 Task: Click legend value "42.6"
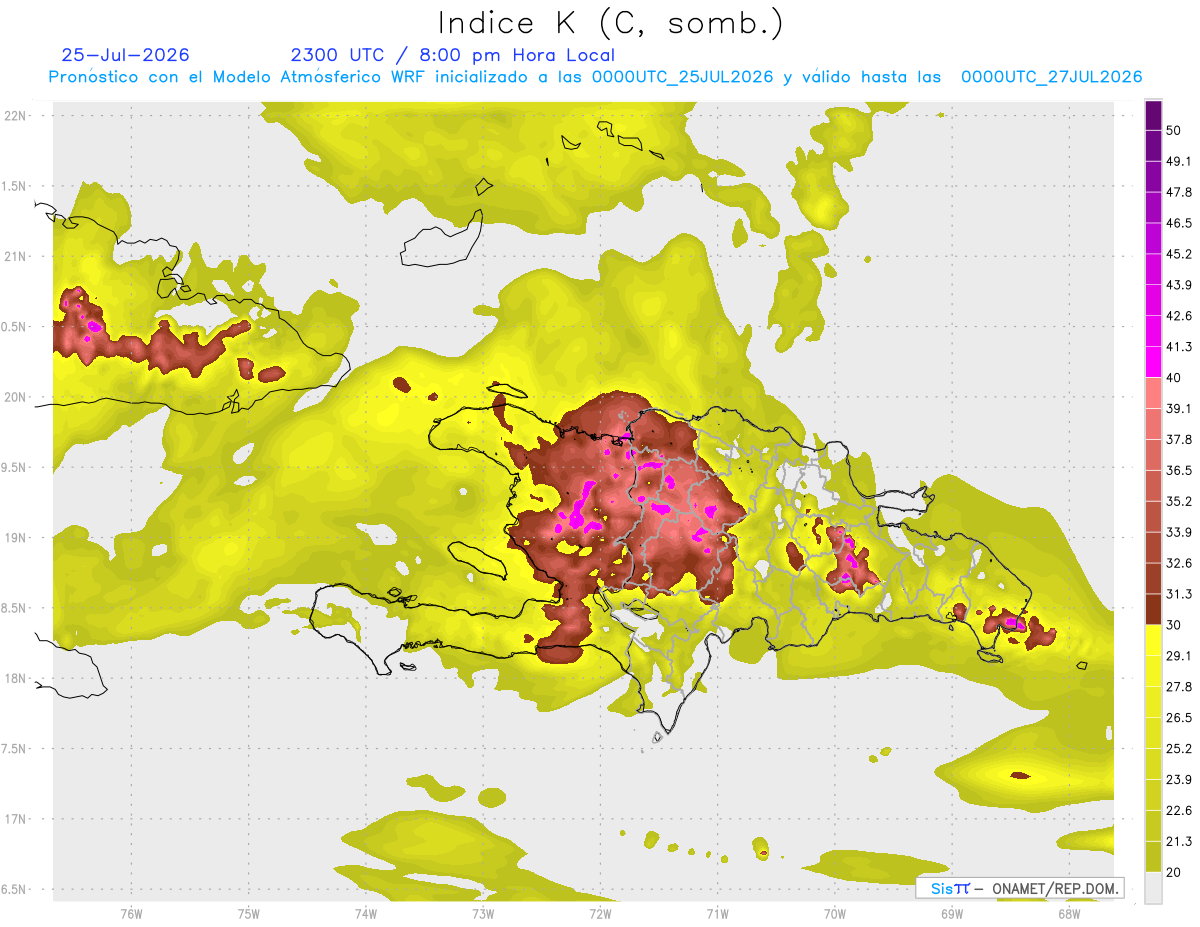pos(1179,316)
